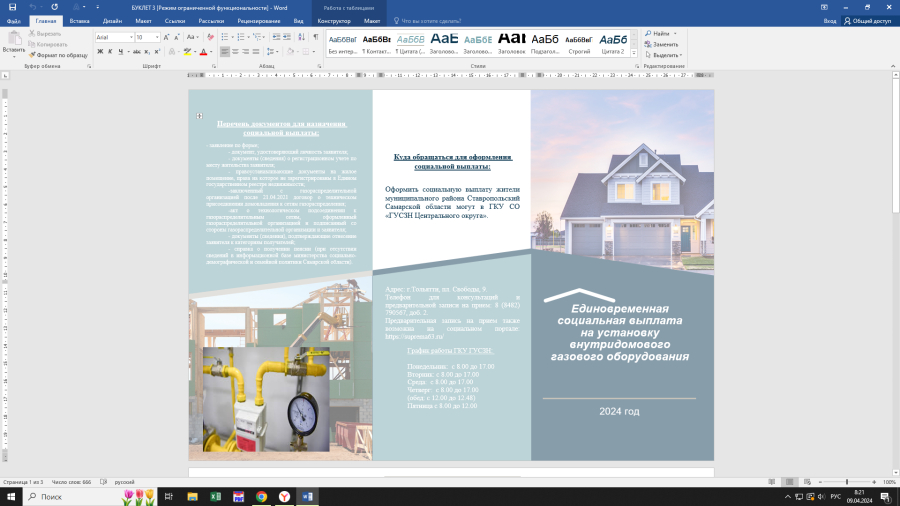Viewport: 900px width, 506px height.
Task: Increase font size with the larger A icon
Action: [166, 37]
